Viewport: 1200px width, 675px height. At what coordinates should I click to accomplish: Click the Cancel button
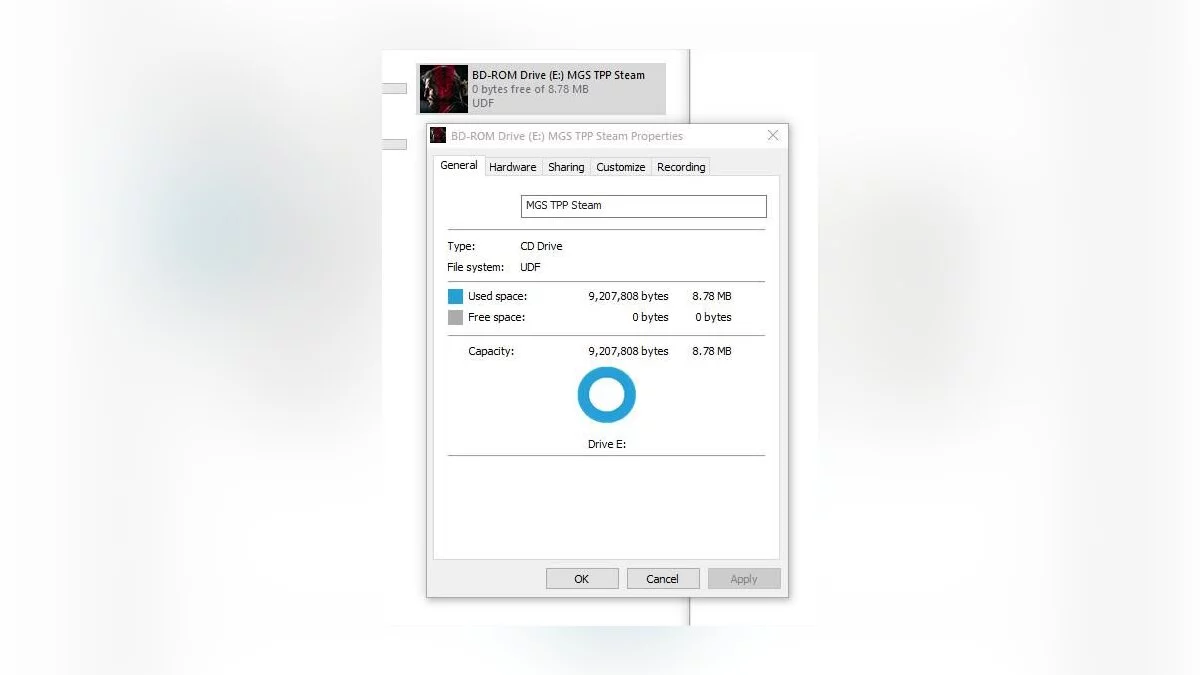[663, 579]
